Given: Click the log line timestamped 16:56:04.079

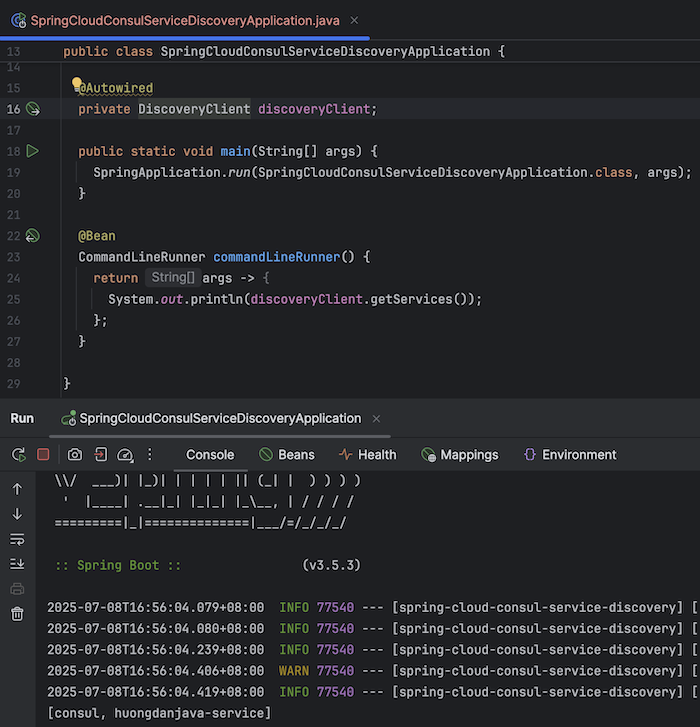Looking at the screenshot, I should click(x=373, y=607).
